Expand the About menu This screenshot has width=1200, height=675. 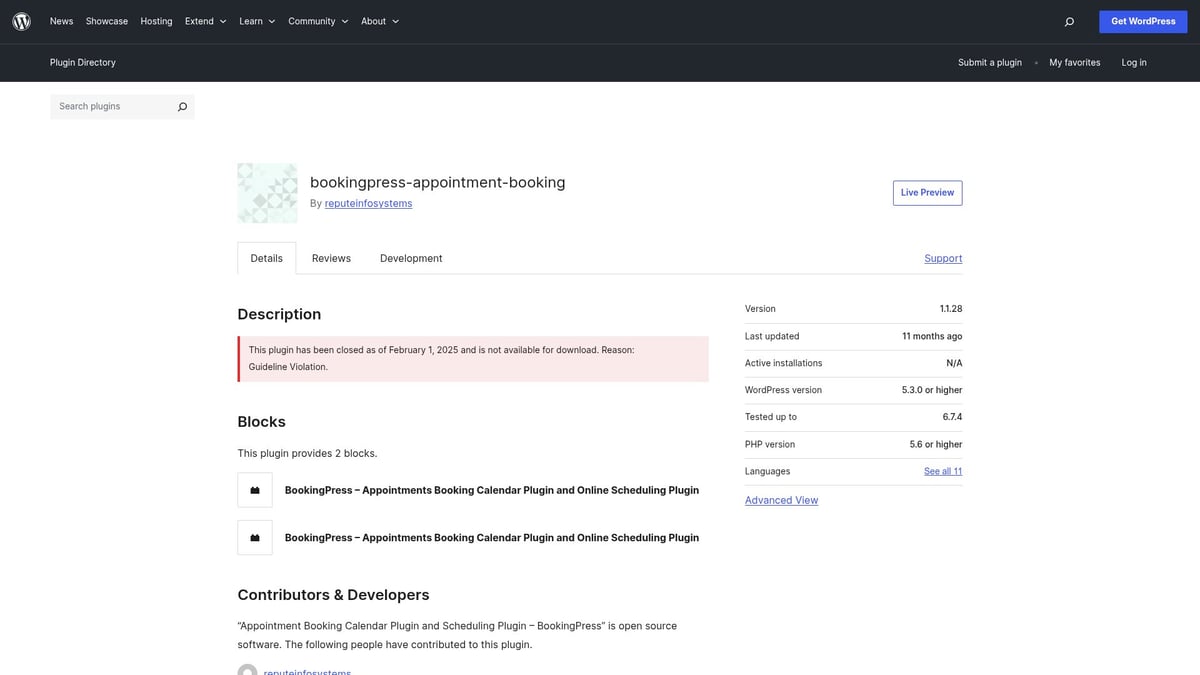tap(379, 21)
